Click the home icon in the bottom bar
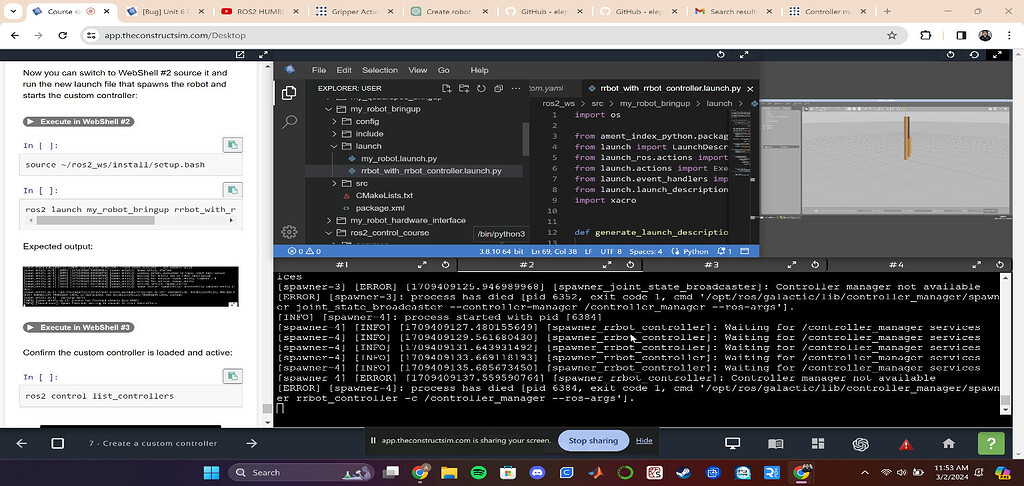The width and height of the screenshot is (1024, 486). point(948,444)
